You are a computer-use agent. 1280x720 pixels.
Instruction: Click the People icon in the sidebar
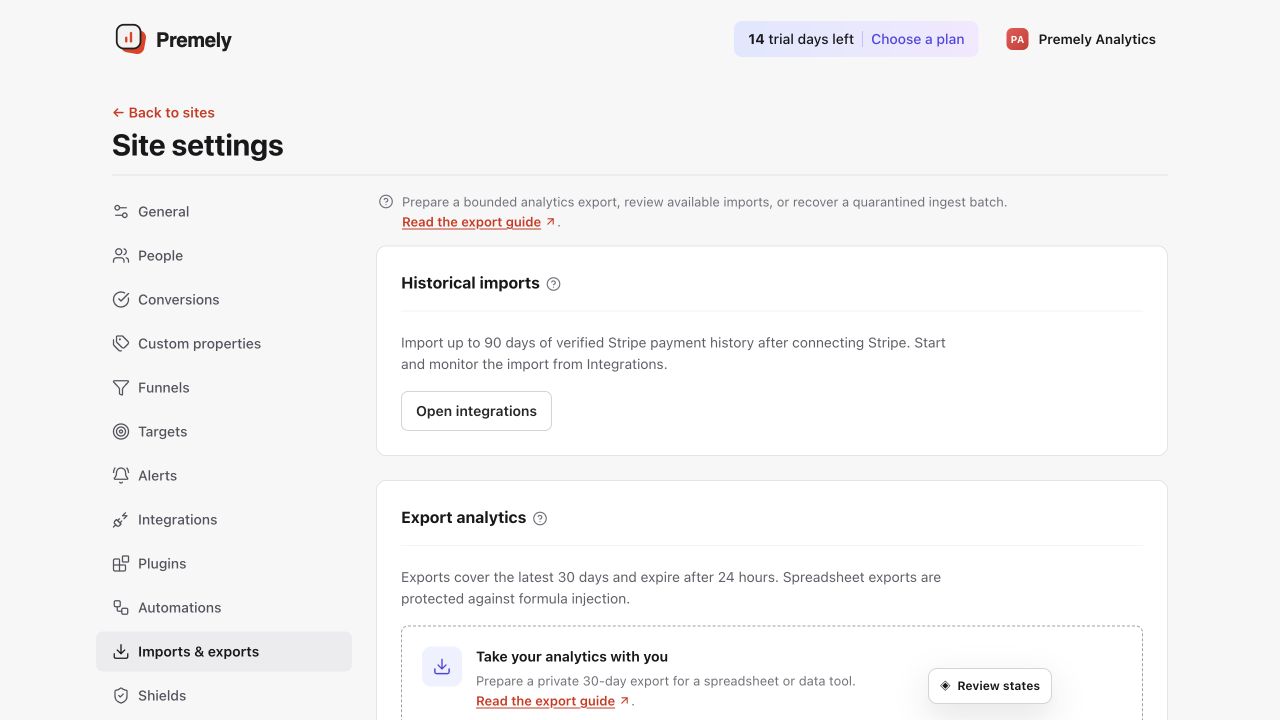tap(121, 256)
